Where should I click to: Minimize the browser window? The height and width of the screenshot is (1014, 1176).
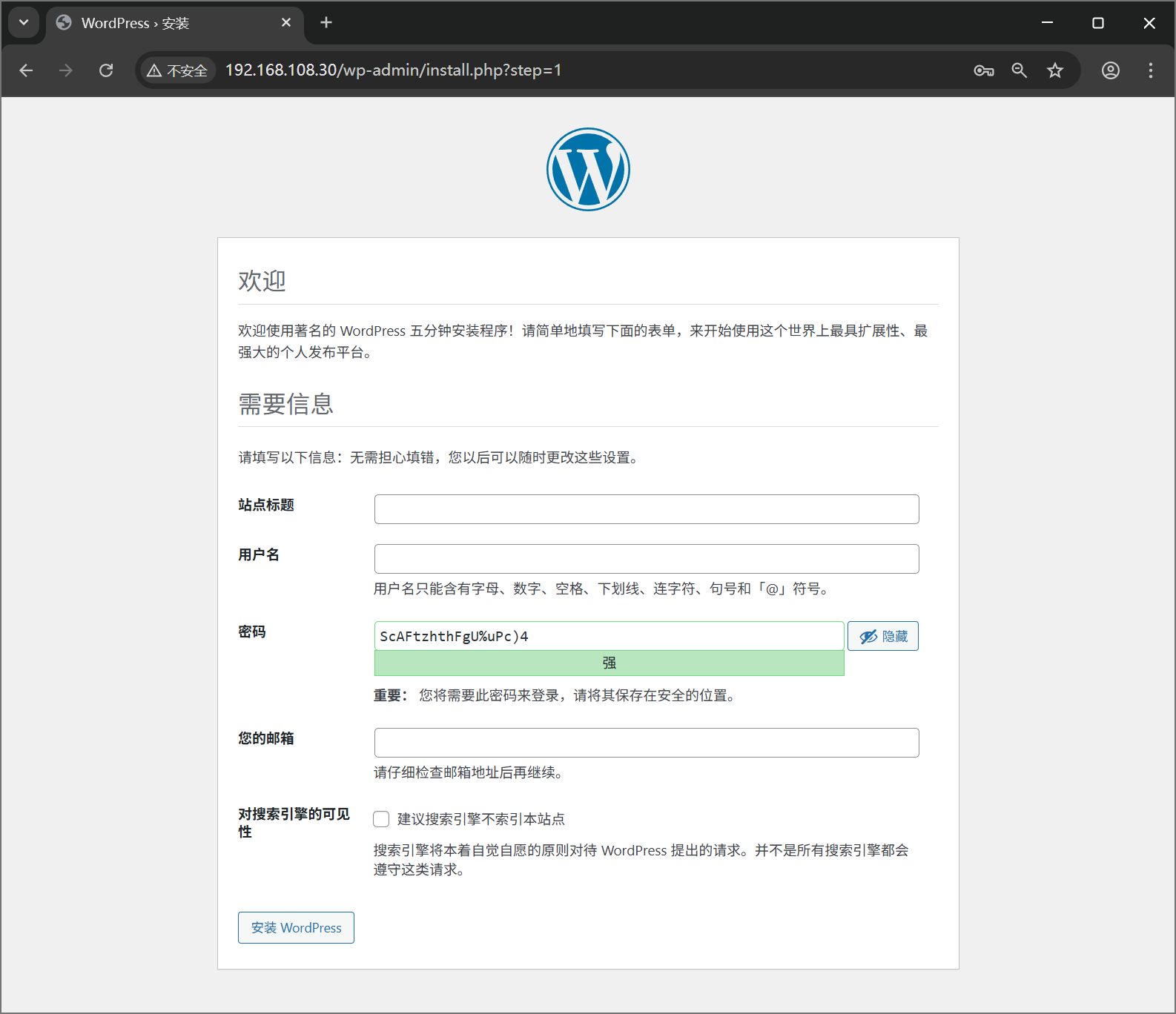1047,22
